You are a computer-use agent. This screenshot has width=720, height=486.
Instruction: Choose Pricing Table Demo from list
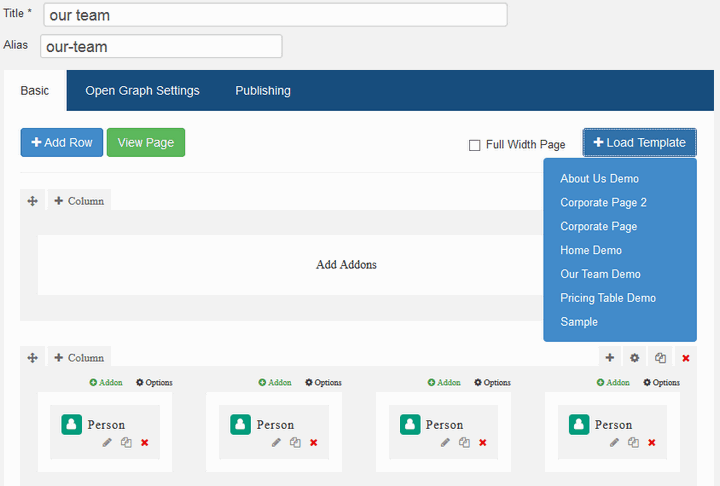click(607, 298)
